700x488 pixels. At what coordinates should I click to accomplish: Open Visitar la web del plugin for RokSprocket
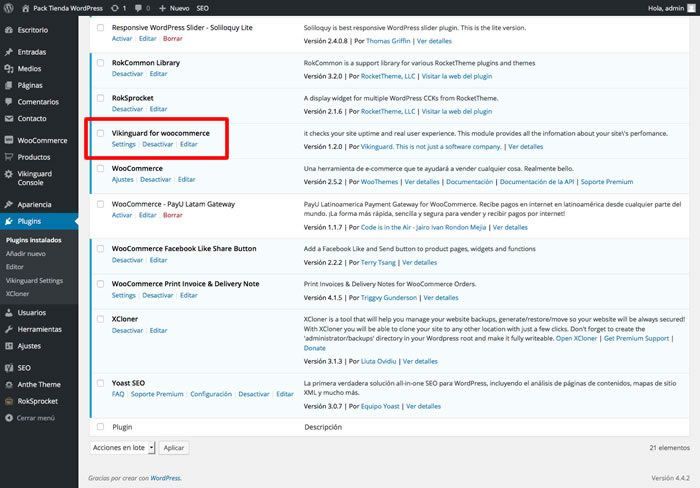(457, 111)
